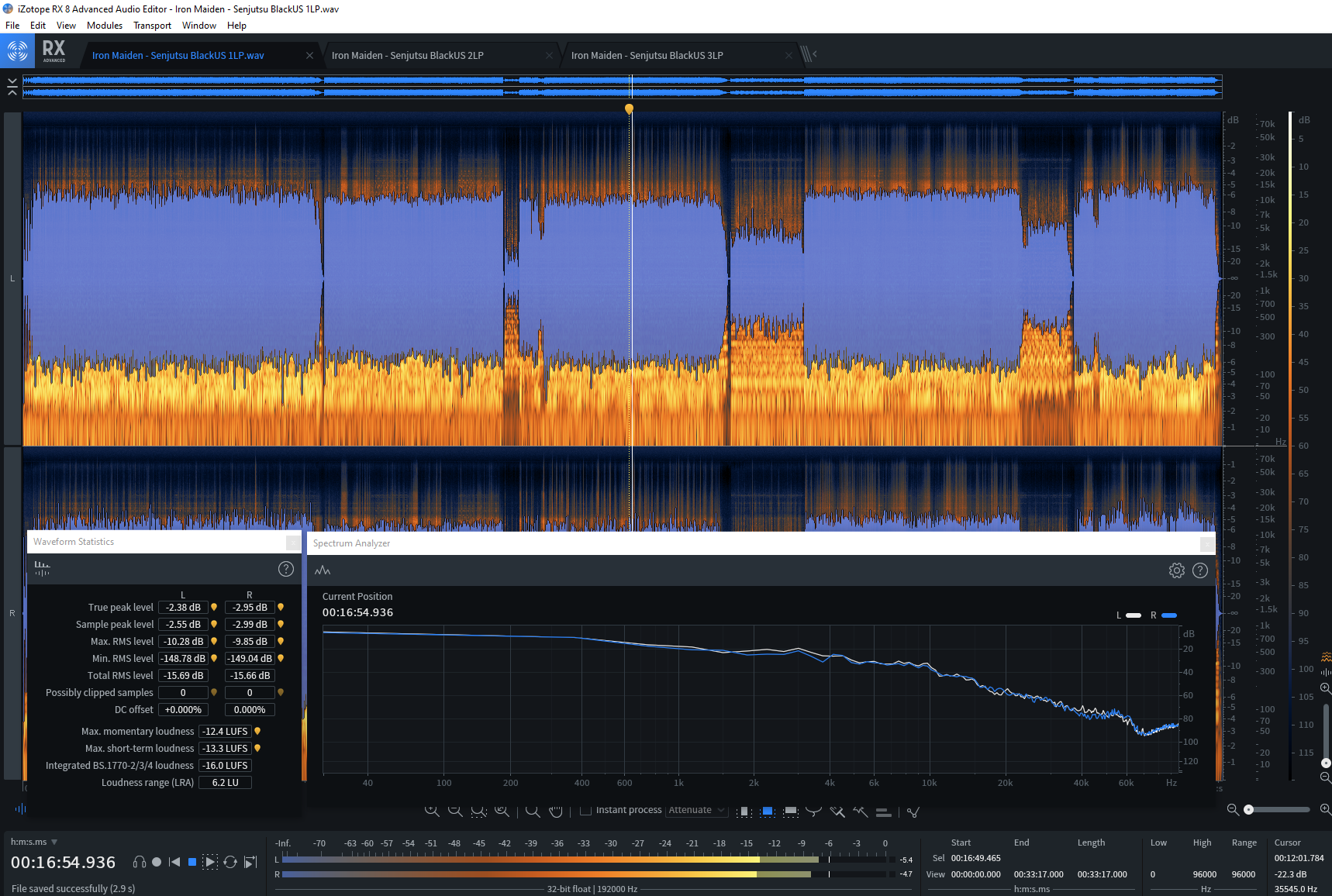Close the Senjutsu BlackUS 1LP.wav tab
The width and height of the screenshot is (1332, 896).
click(309, 56)
